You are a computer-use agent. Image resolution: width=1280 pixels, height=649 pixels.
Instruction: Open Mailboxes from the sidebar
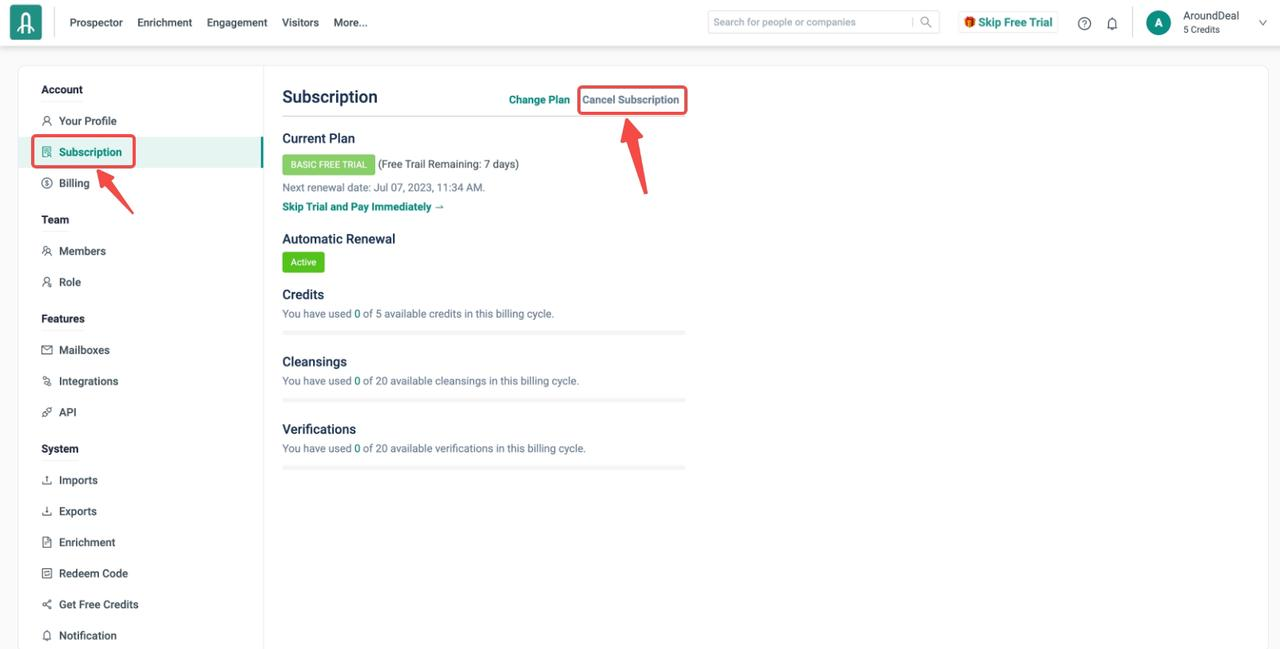click(84, 350)
